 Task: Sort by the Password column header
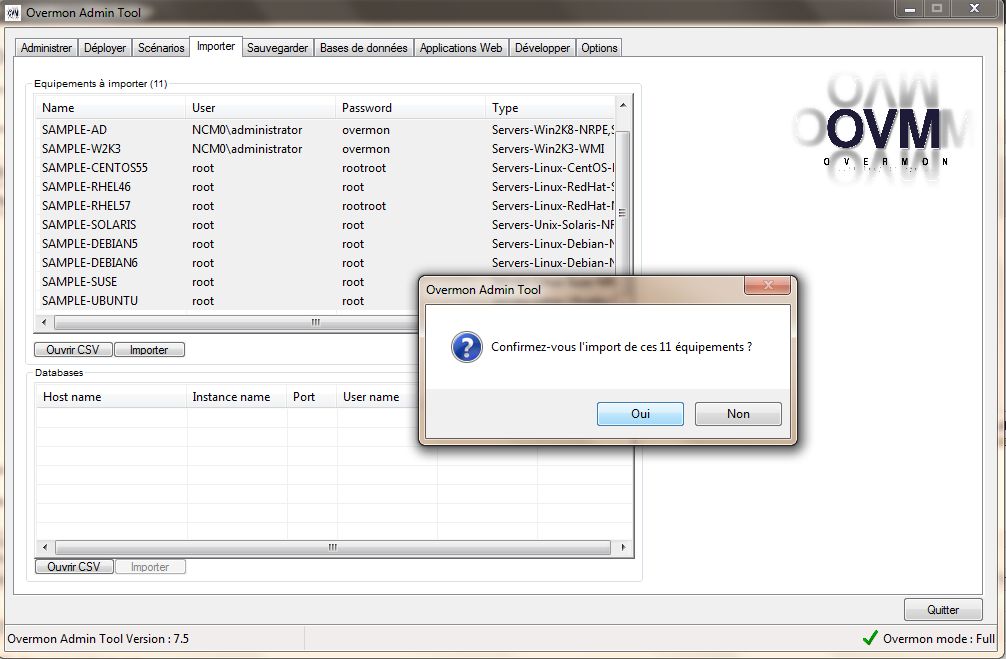(x=410, y=108)
